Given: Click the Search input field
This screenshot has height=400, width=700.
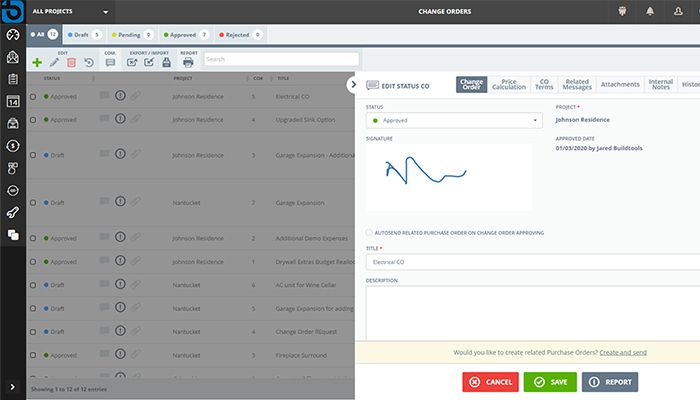Looking at the screenshot, I should (x=281, y=59).
